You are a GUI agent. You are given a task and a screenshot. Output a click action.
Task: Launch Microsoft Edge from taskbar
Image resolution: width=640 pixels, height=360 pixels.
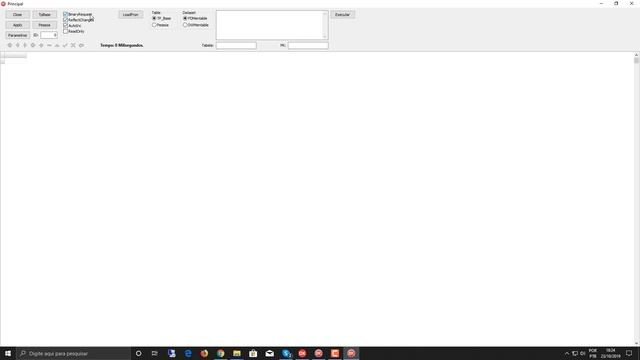[188, 353]
